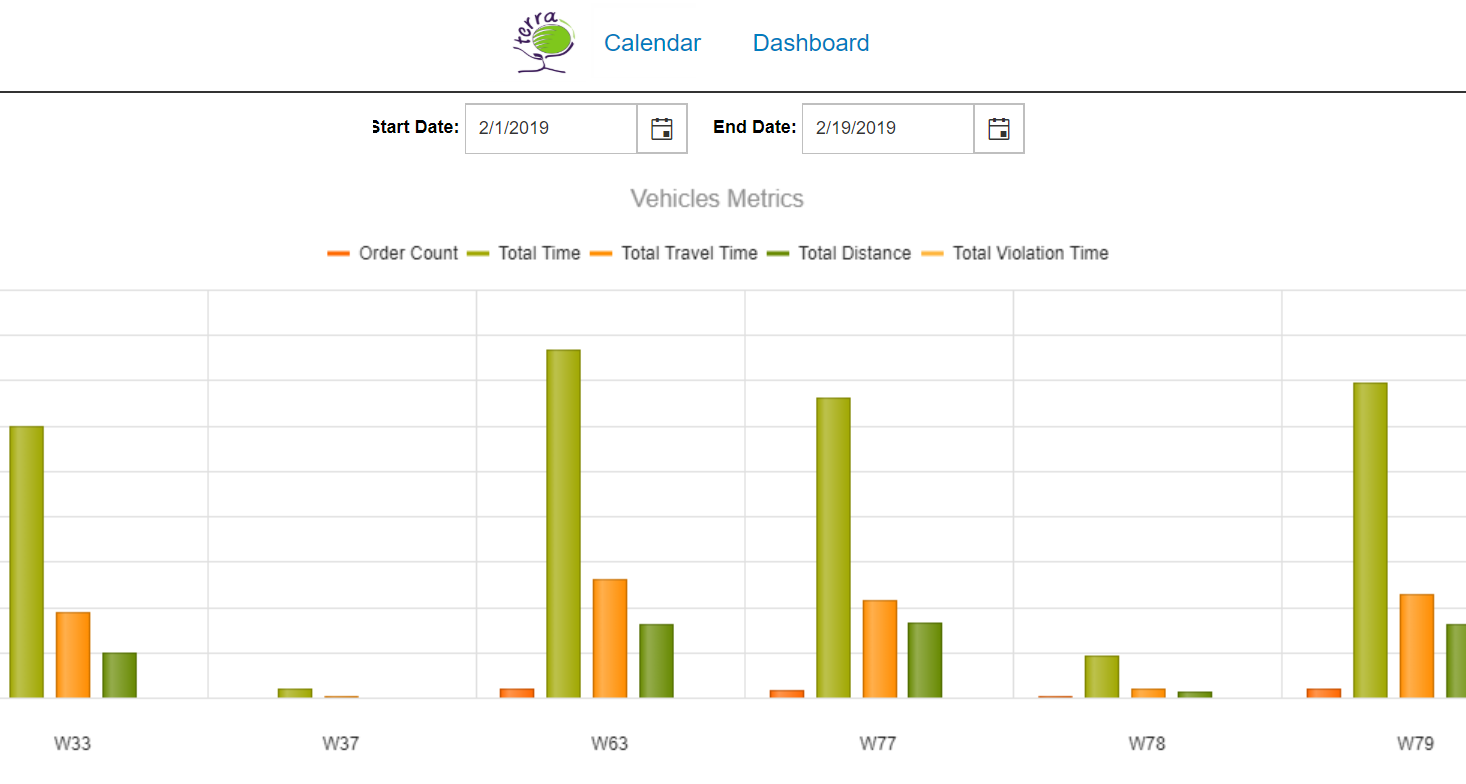Click W79 Total Time bar
The height and width of the screenshot is (784, 1466).
[x=1370, y=540]
